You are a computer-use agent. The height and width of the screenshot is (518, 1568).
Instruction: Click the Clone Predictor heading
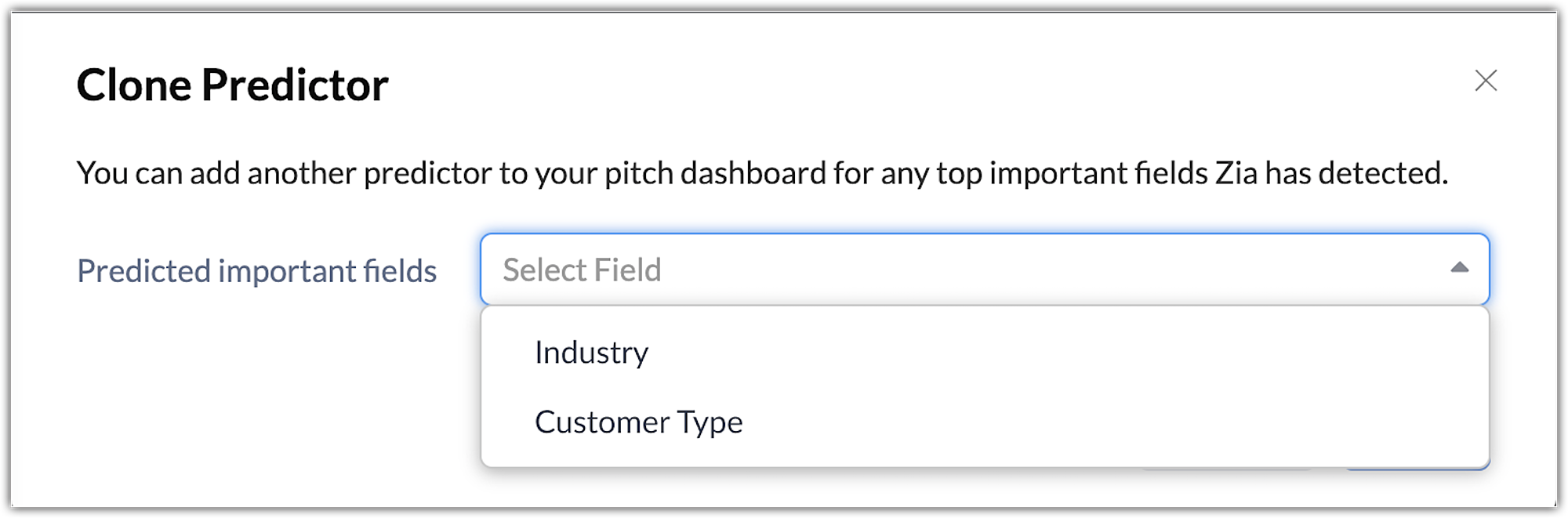coord(232,85)
